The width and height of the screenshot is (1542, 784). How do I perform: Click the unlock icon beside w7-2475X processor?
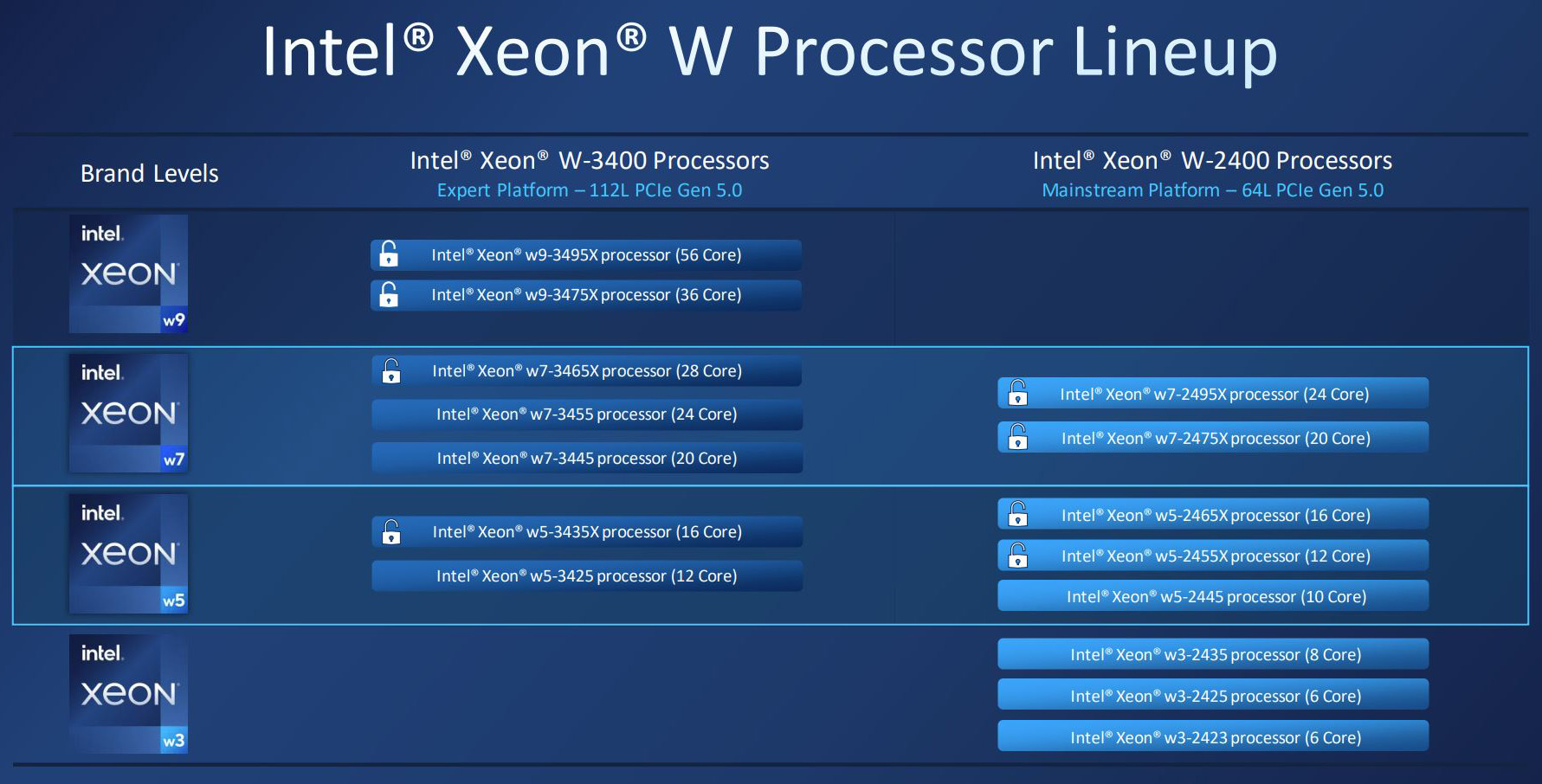pos(1018,437)
